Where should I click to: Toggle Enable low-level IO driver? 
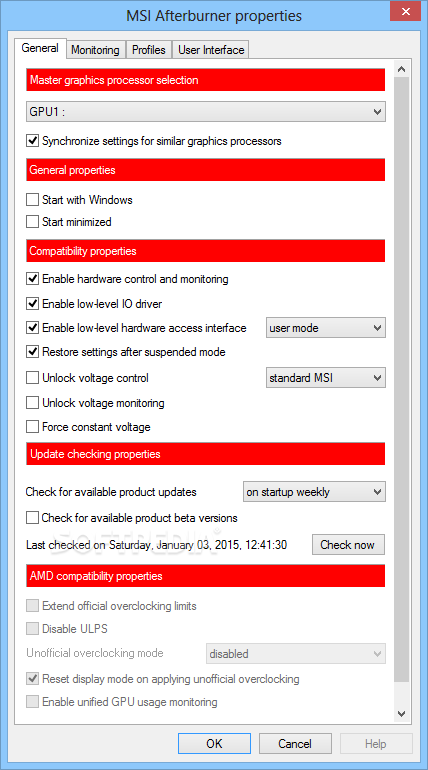pos(32,304)
